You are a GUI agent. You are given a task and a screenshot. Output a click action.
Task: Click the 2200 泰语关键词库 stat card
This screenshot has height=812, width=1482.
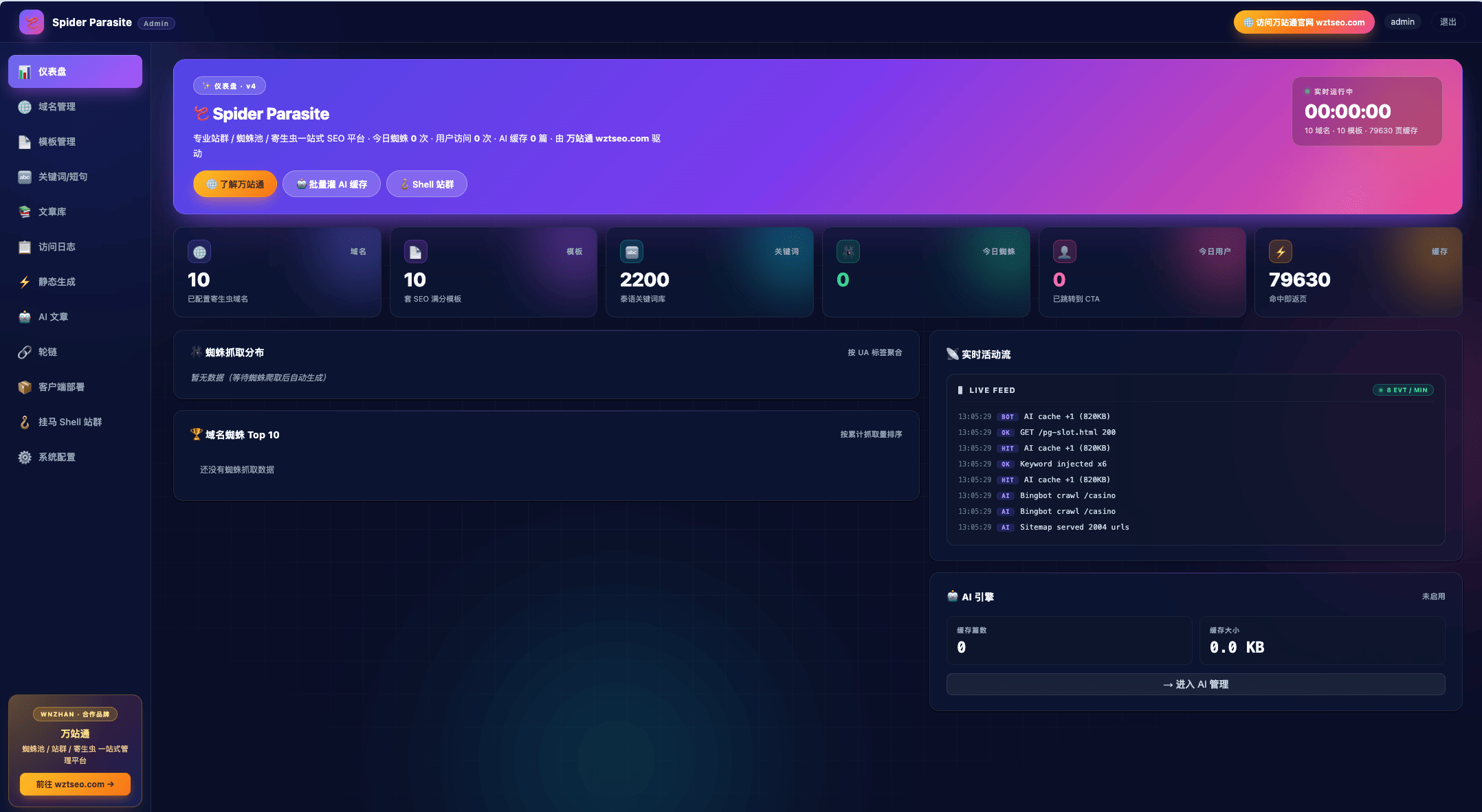709,272
